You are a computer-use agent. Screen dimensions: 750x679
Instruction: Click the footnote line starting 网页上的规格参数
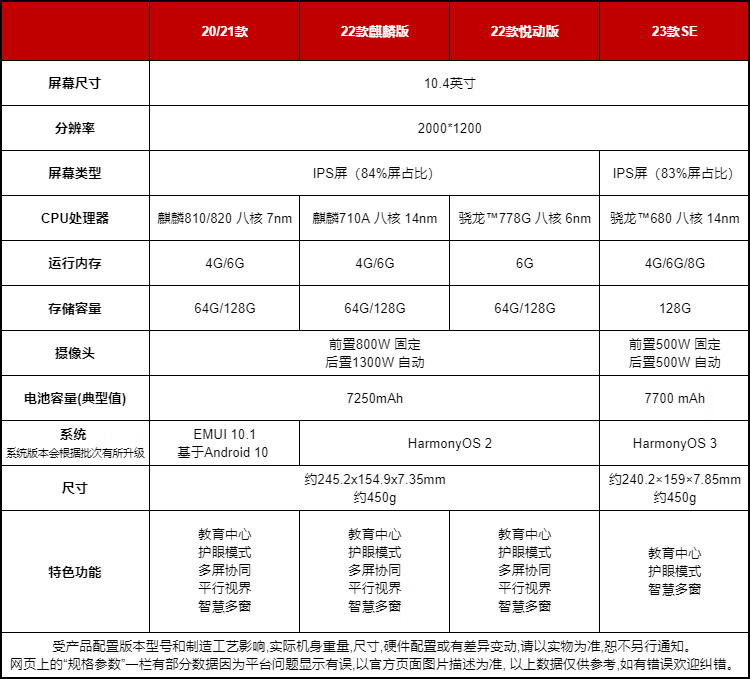point(373,664)
